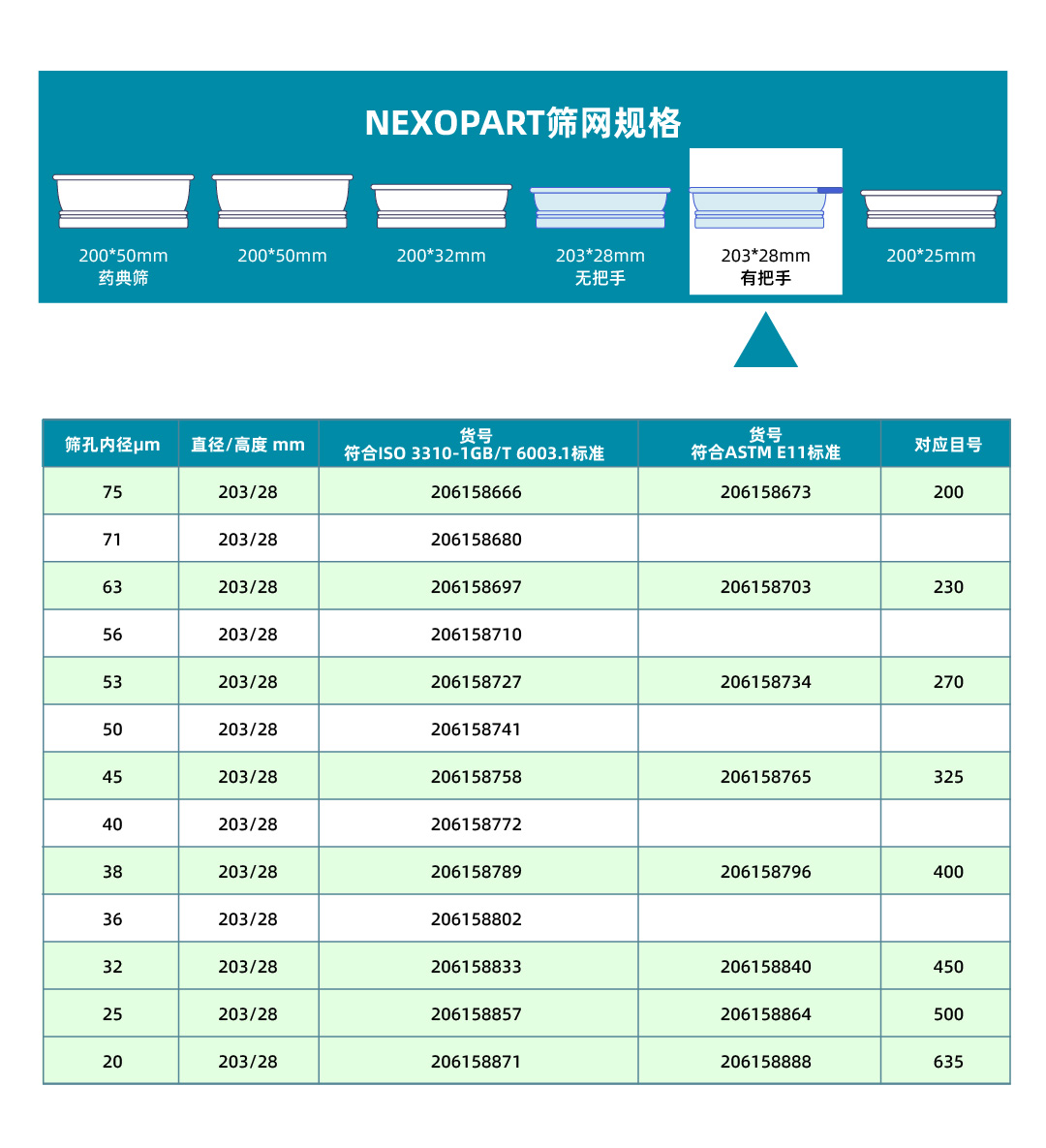Click ISO item number 206158789
Screen dimensions: 1046x1148
coord(476,872)
